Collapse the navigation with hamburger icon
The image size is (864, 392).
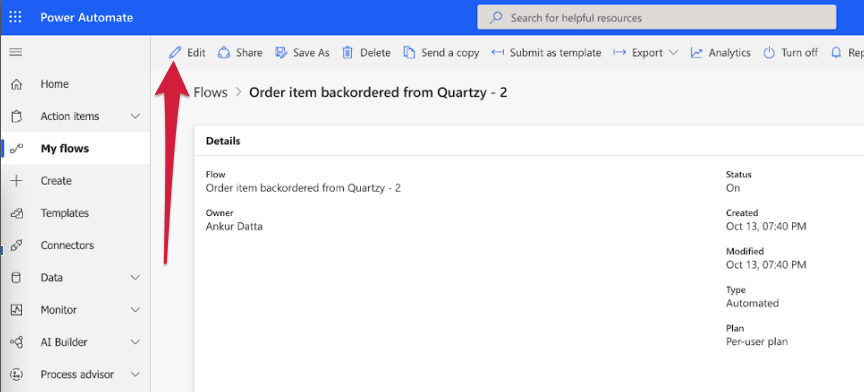pos(16,52)
